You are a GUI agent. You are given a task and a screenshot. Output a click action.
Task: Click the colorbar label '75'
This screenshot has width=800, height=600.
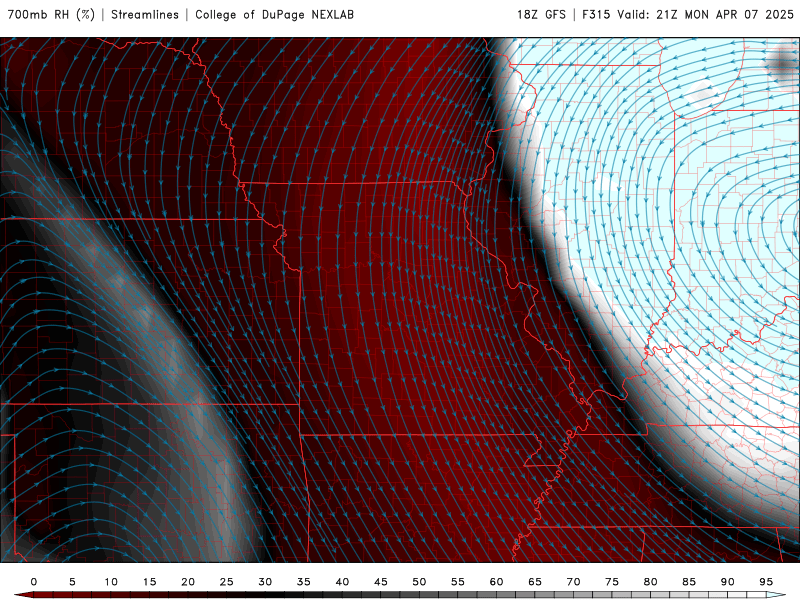point(612,582)
